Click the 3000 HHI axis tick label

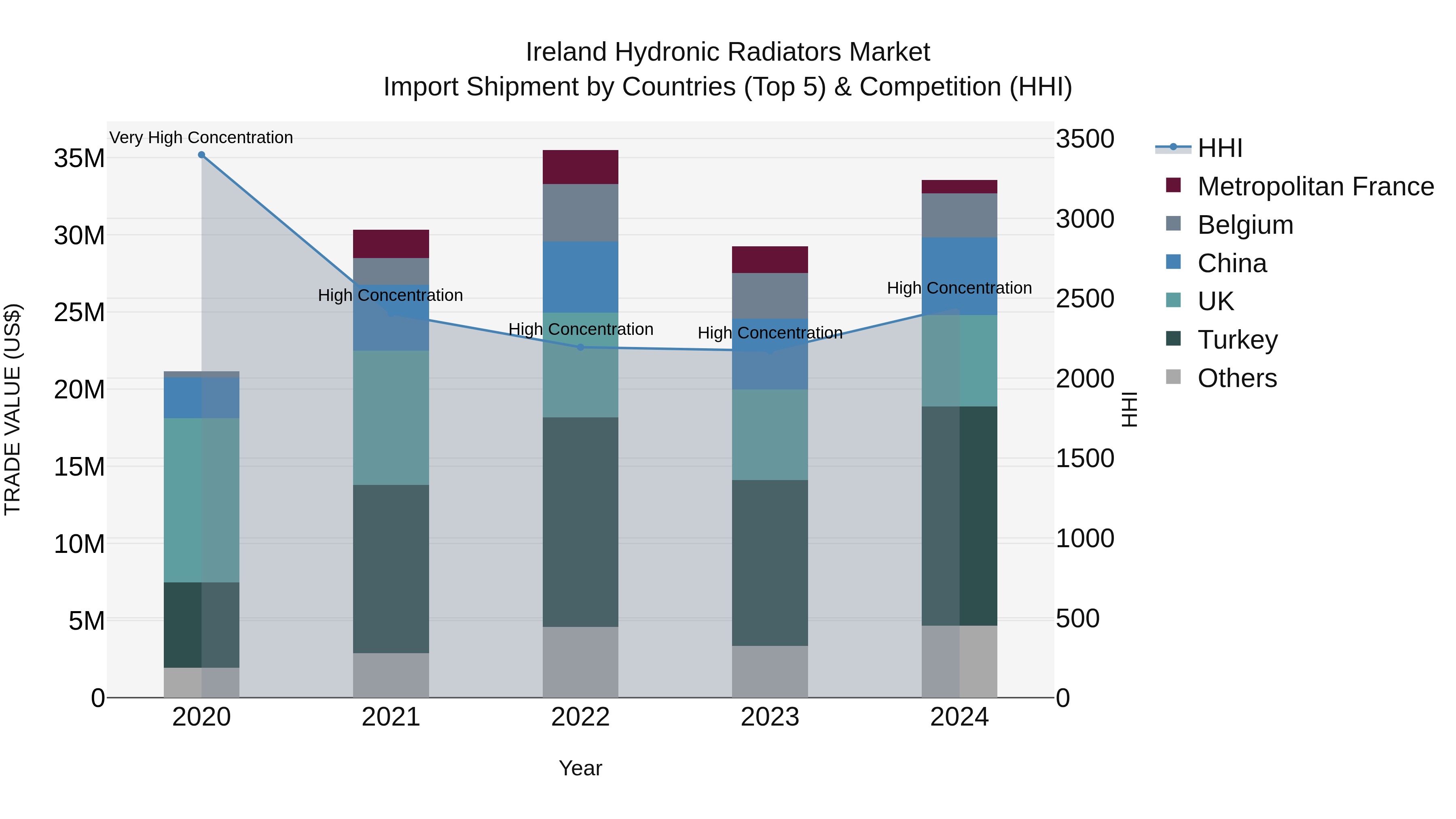click(x=1085, y=219)
